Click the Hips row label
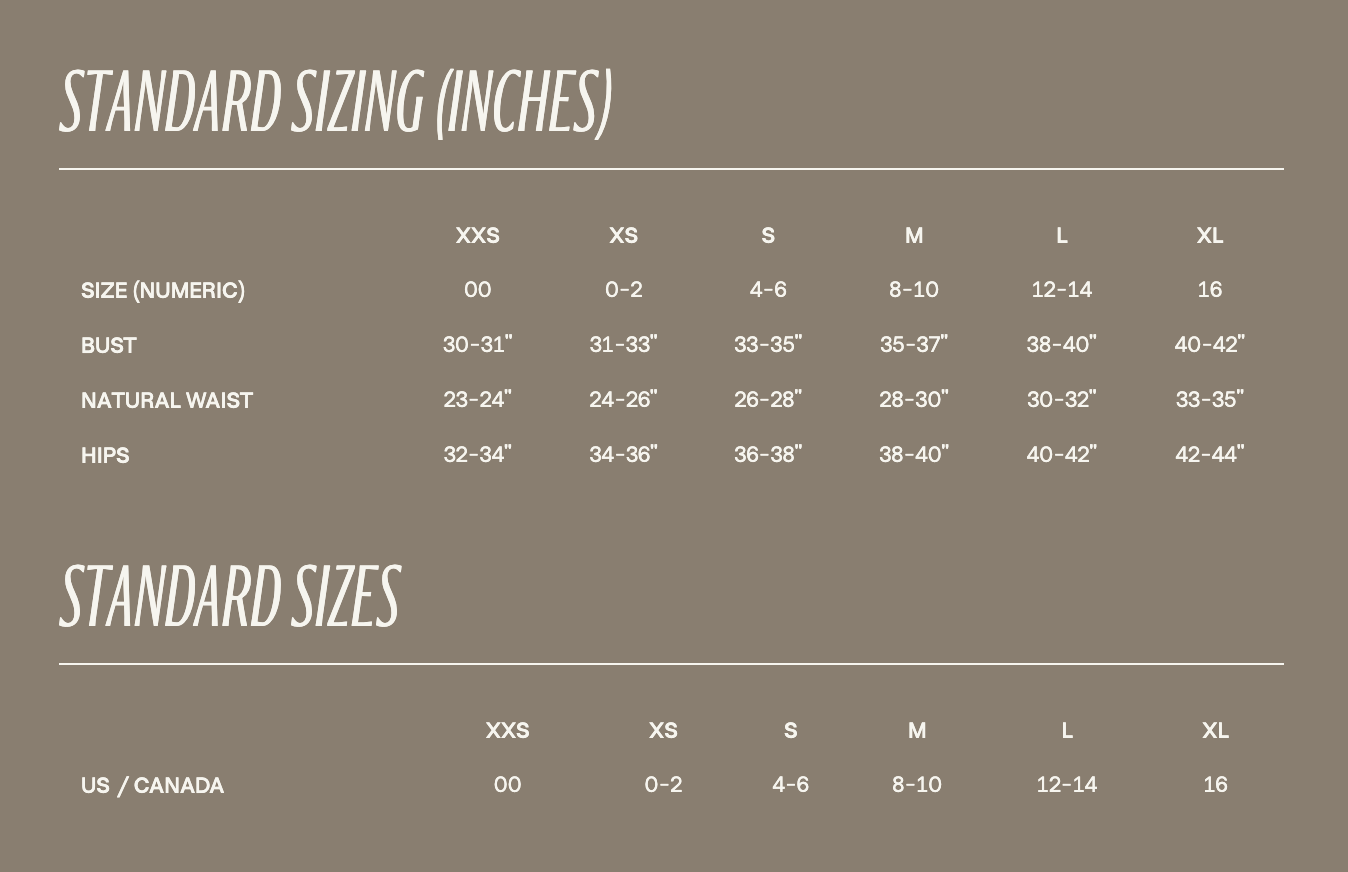 (x=105, y=456)
